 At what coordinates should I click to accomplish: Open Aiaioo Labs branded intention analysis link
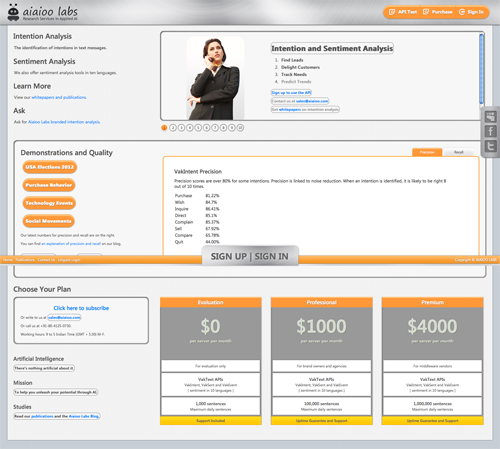point(64,122)
